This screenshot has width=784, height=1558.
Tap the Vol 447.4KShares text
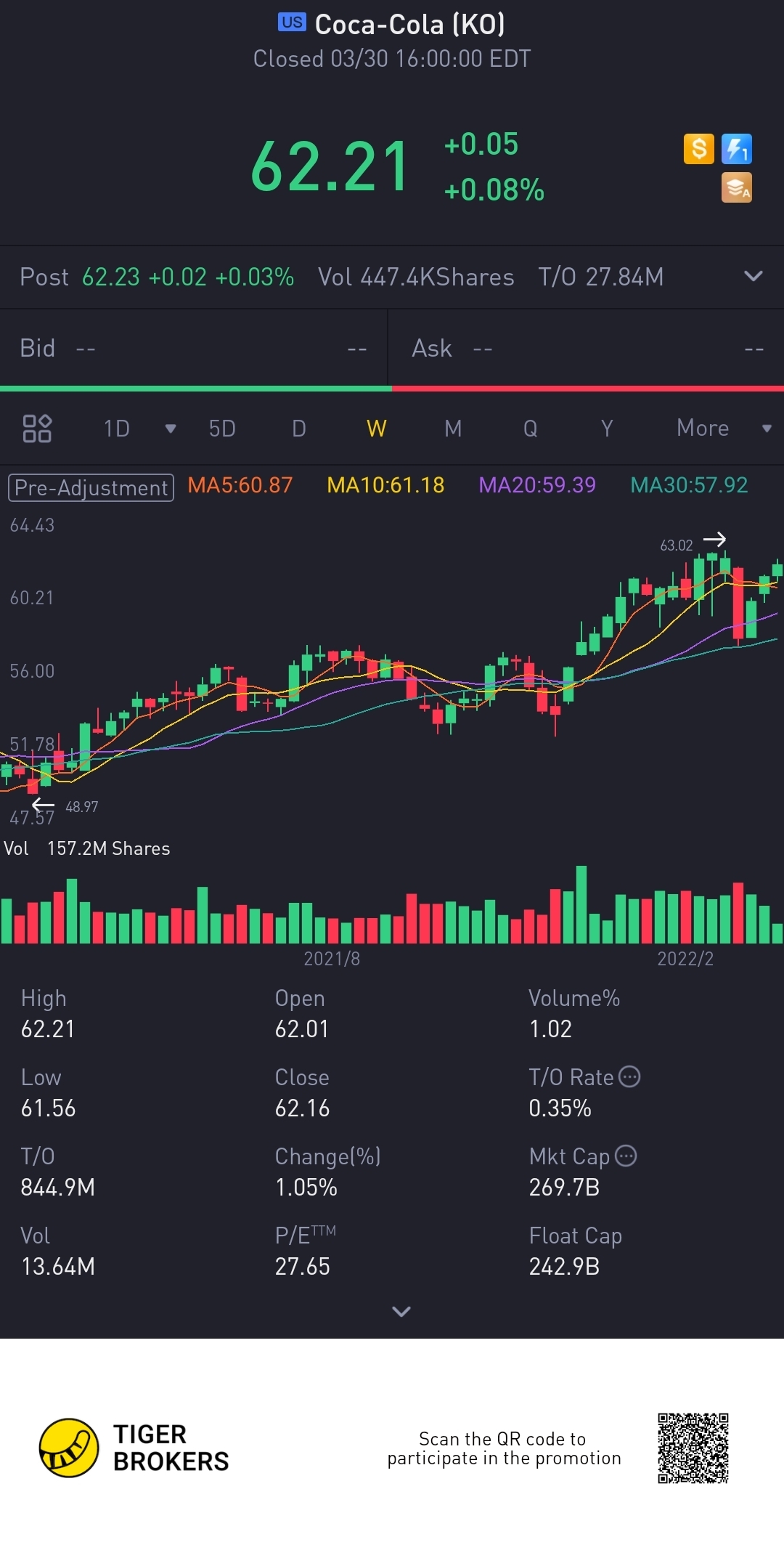coord(416,277)
